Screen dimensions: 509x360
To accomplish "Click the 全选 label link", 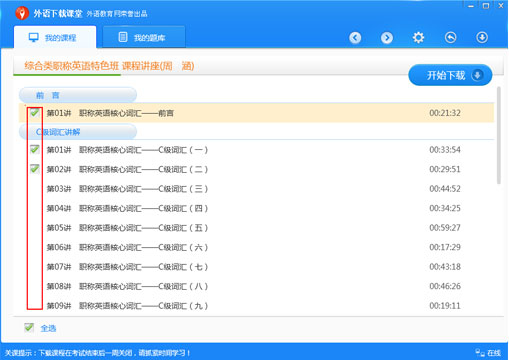I will [48, 328].
